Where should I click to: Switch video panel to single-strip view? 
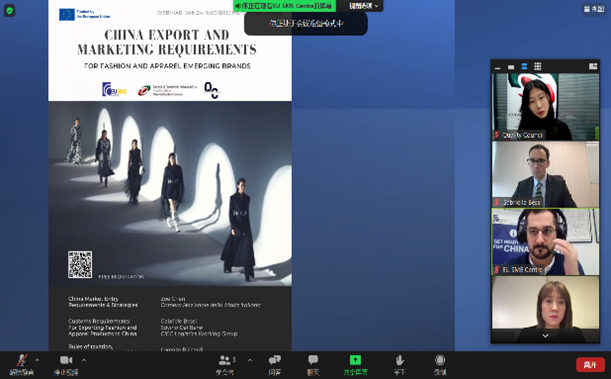[511, 67]
